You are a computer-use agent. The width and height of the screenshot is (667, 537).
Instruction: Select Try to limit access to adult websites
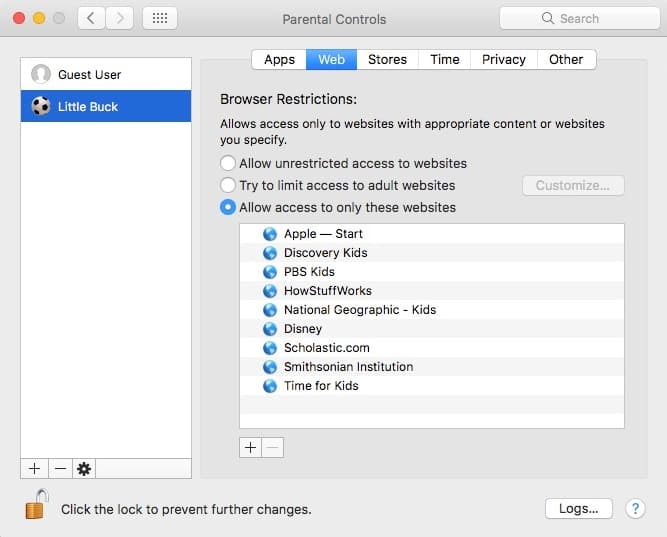[228, 185]
